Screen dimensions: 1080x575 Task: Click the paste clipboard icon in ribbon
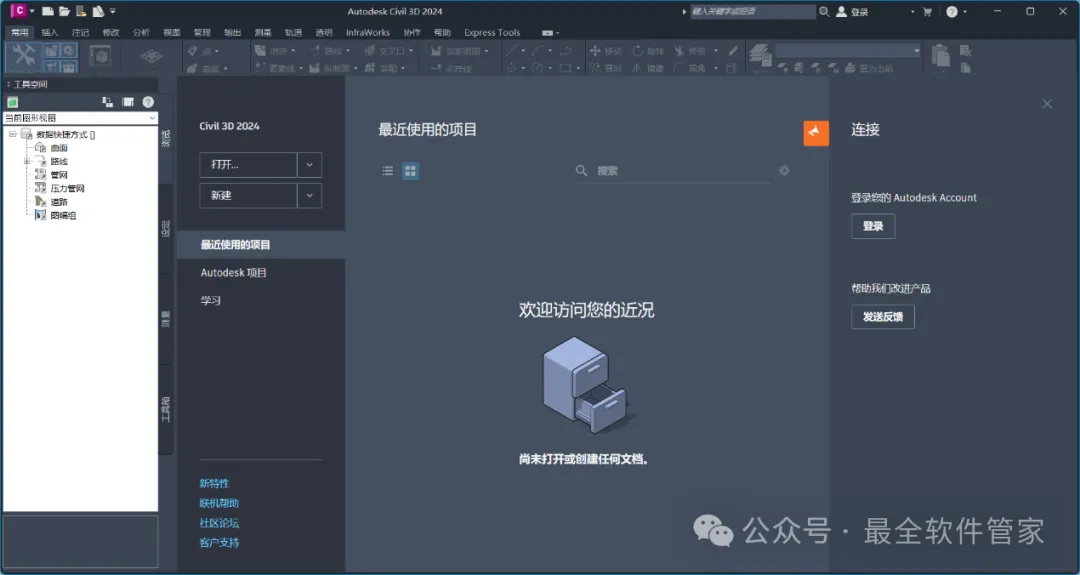pos(940,55)
